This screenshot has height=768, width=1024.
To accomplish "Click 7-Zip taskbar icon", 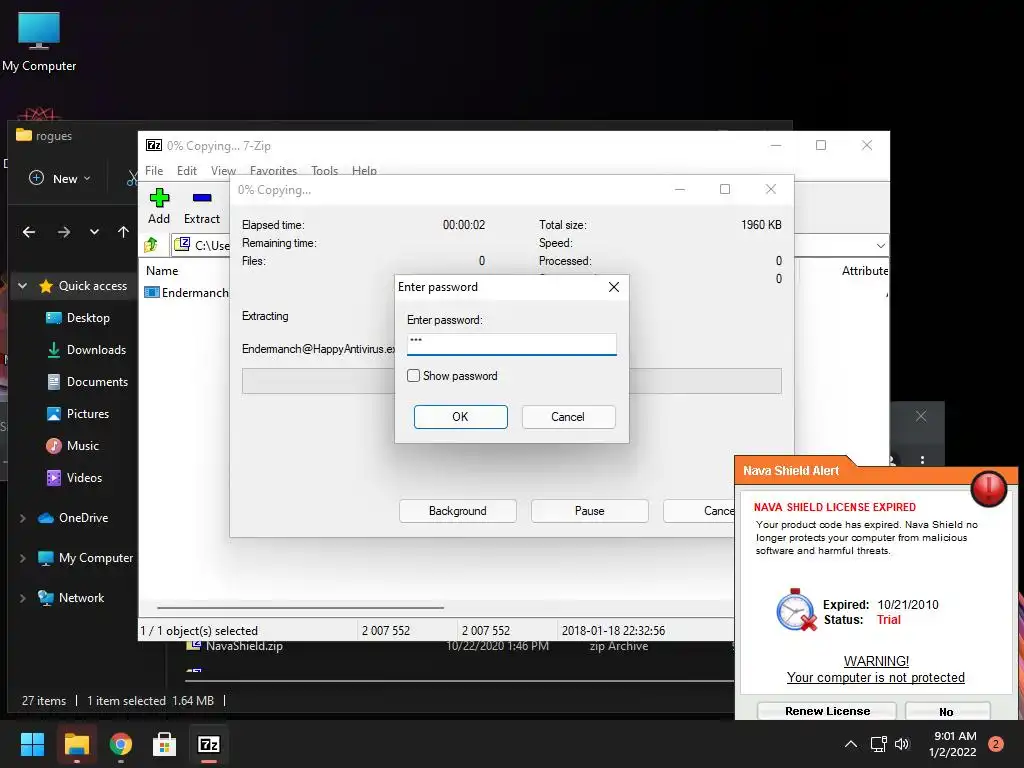I will click(x=209, y=744).
